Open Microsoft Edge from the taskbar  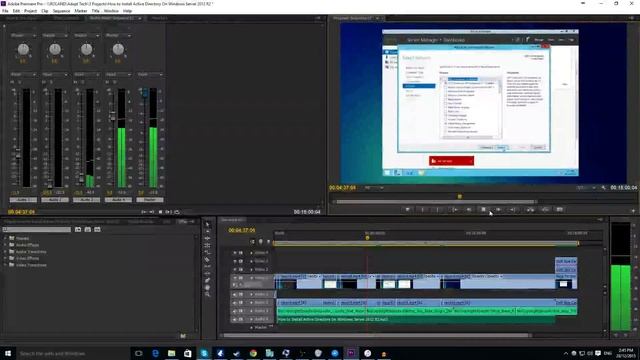point(155,353)
